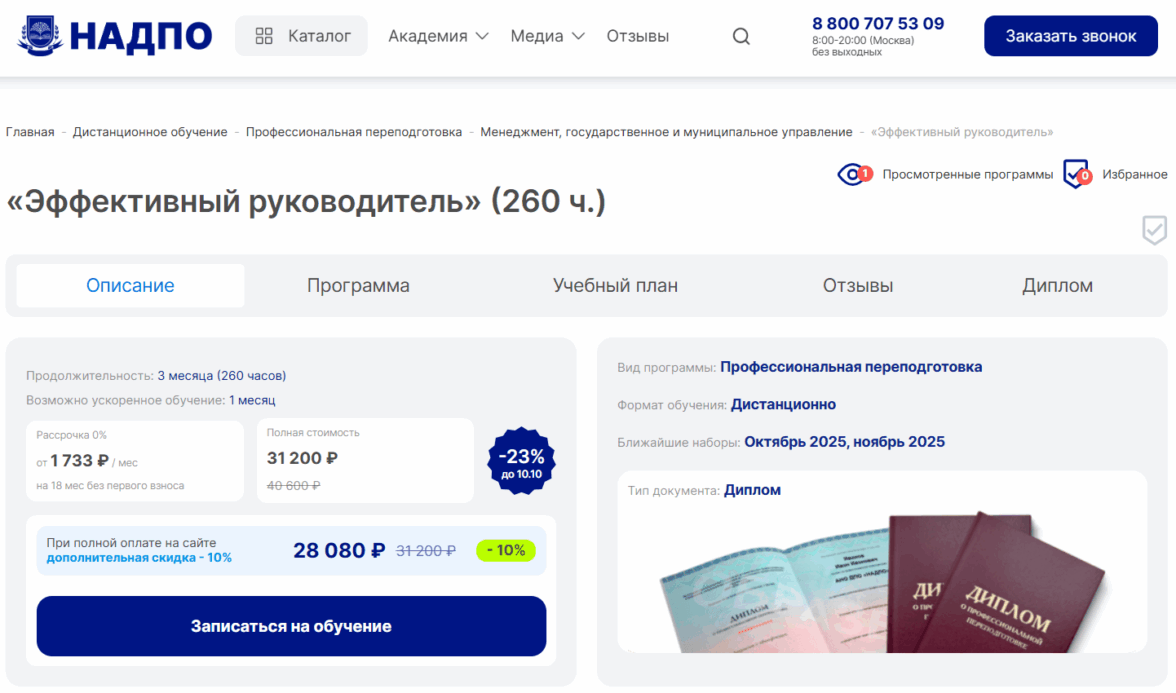Click the -23% discount badge
Viewport: 1176px width, 693px height.
click(x=521, y=460)
